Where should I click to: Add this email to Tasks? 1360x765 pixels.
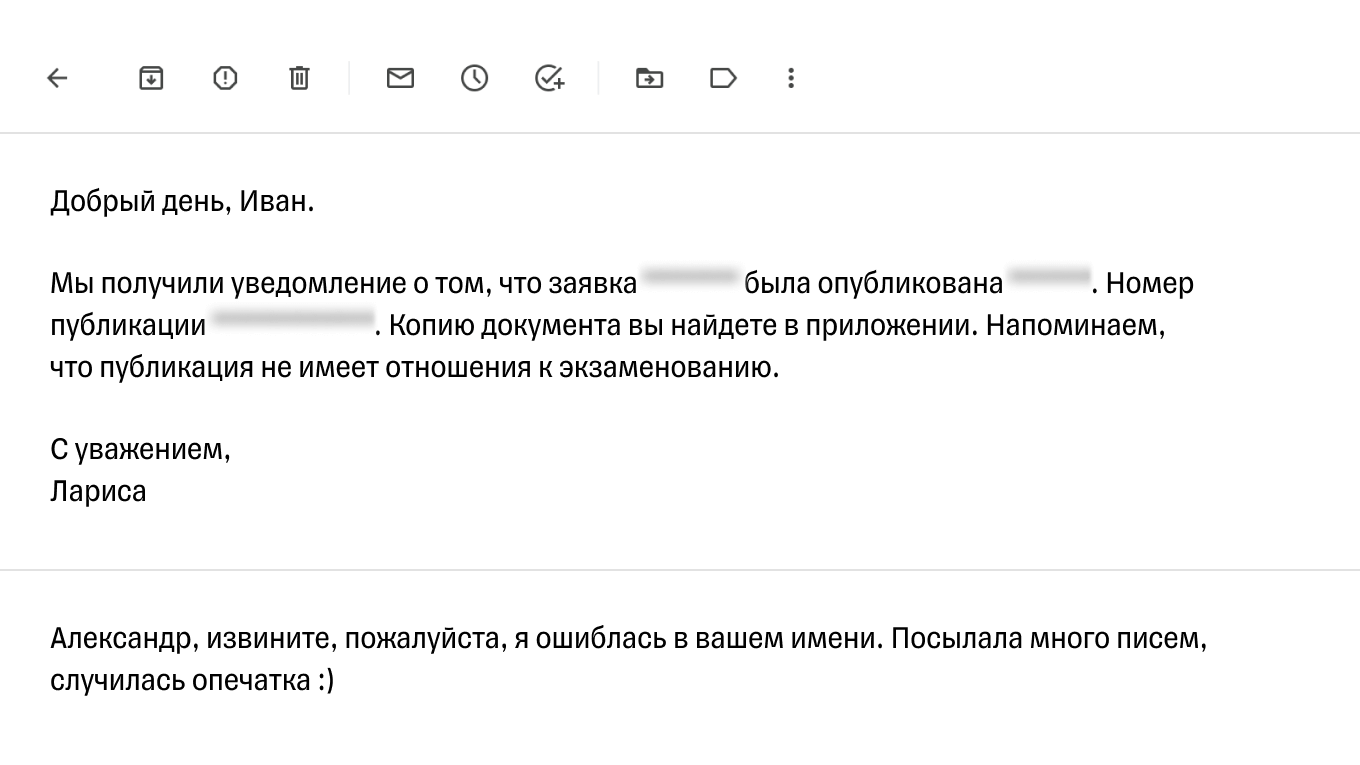(x=549, y=78)
